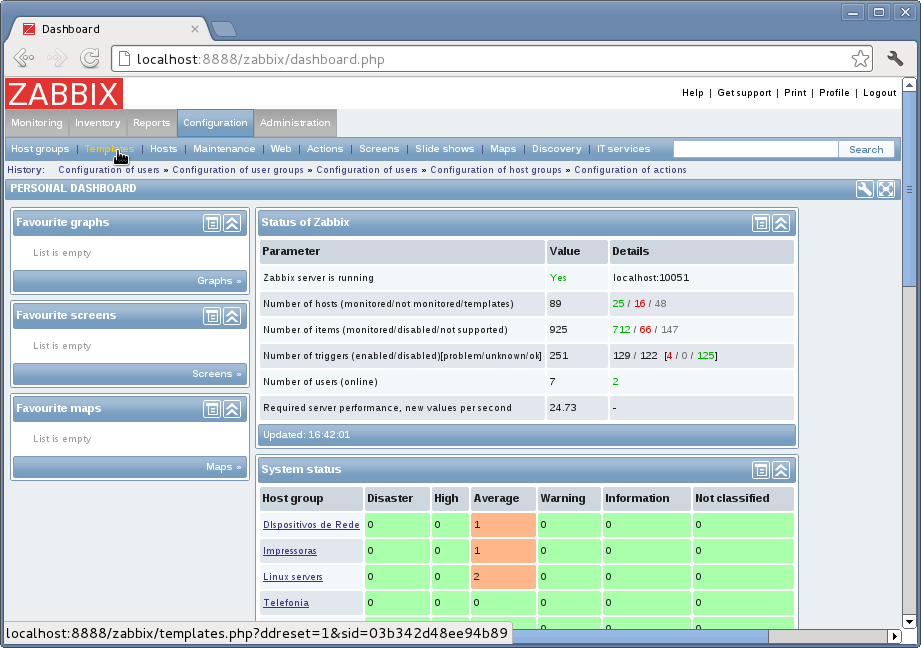This screenshot has height=648, width=921.
Task: Open the Help link
Action: 693,93
